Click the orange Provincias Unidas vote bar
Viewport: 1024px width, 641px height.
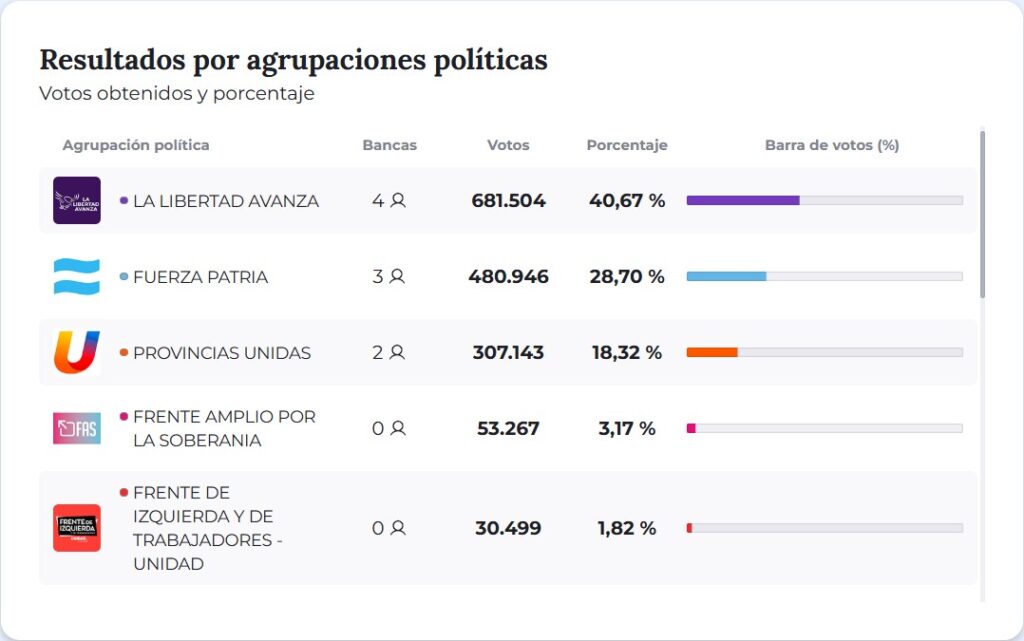pyautogui.click(x=712, y=352)
